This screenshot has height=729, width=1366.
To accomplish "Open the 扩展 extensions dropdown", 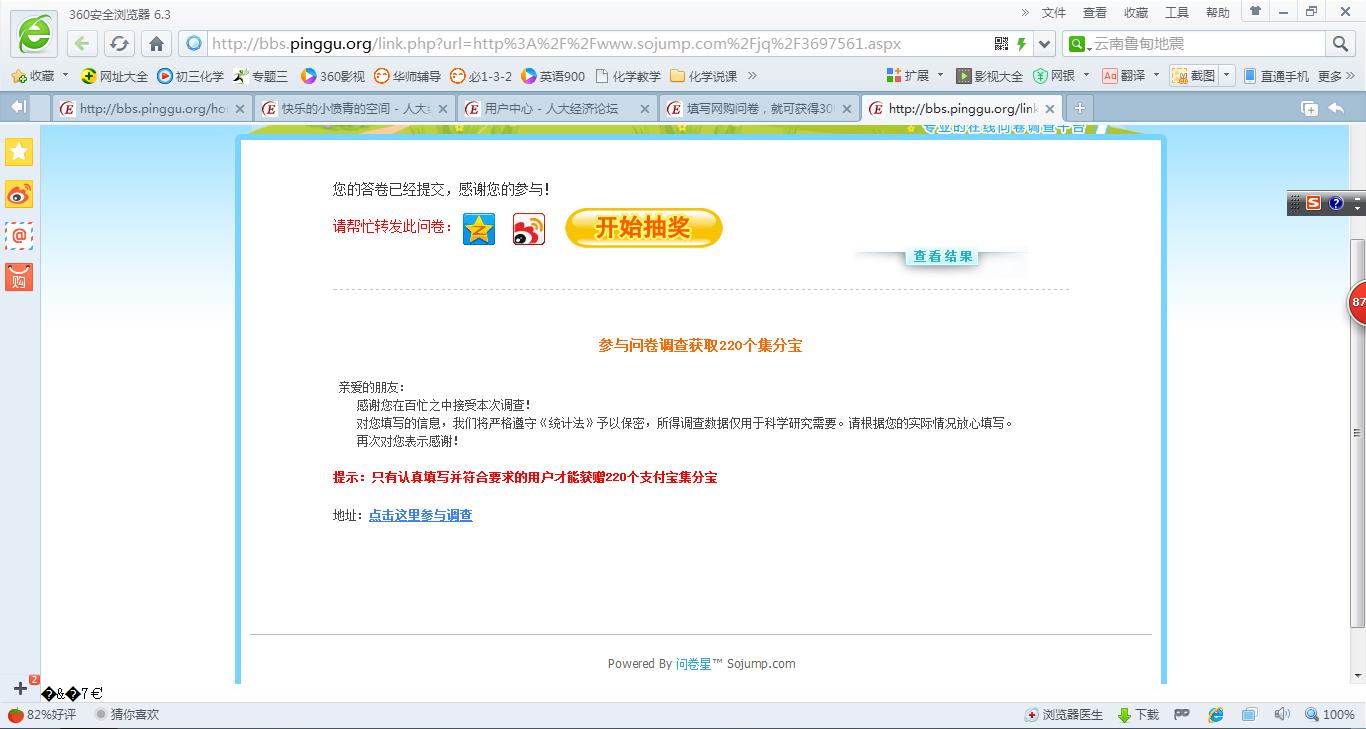I will click(915, 76).
